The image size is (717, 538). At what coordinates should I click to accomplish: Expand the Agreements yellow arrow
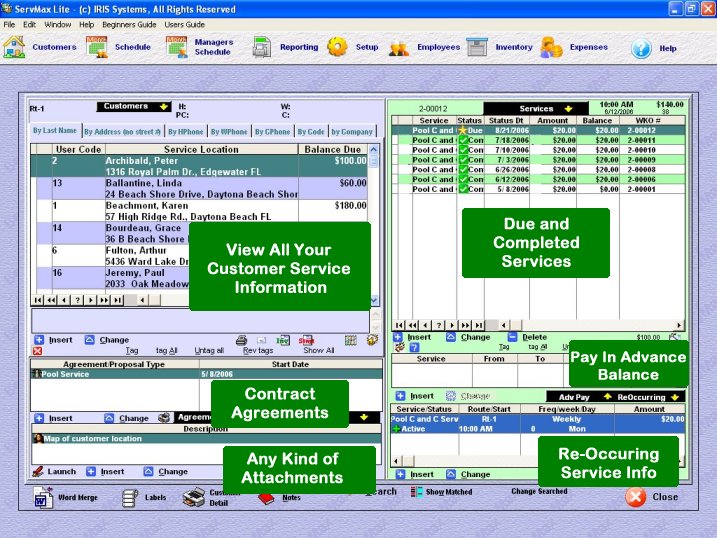click(364, 417)
